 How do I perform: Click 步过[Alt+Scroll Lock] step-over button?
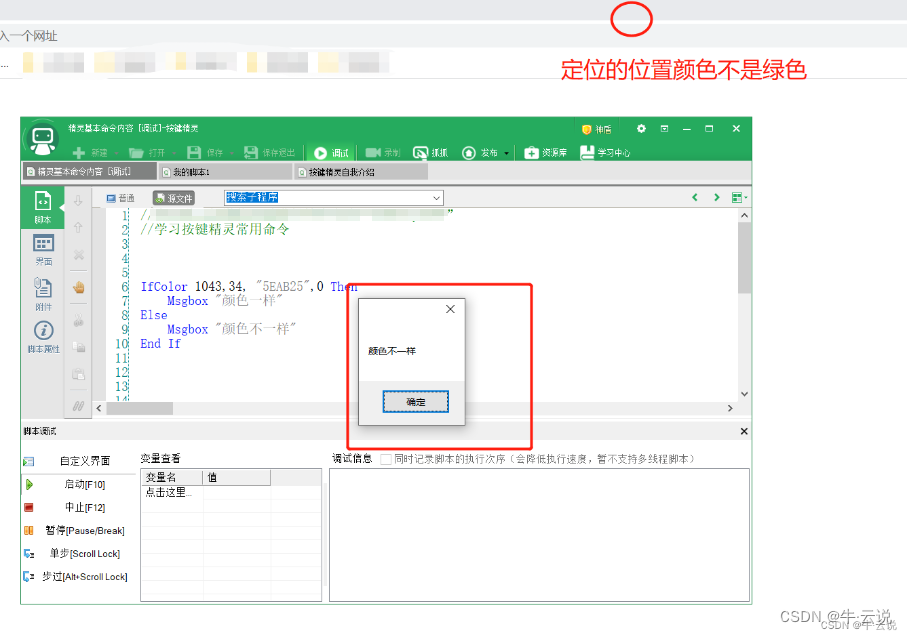84,577
